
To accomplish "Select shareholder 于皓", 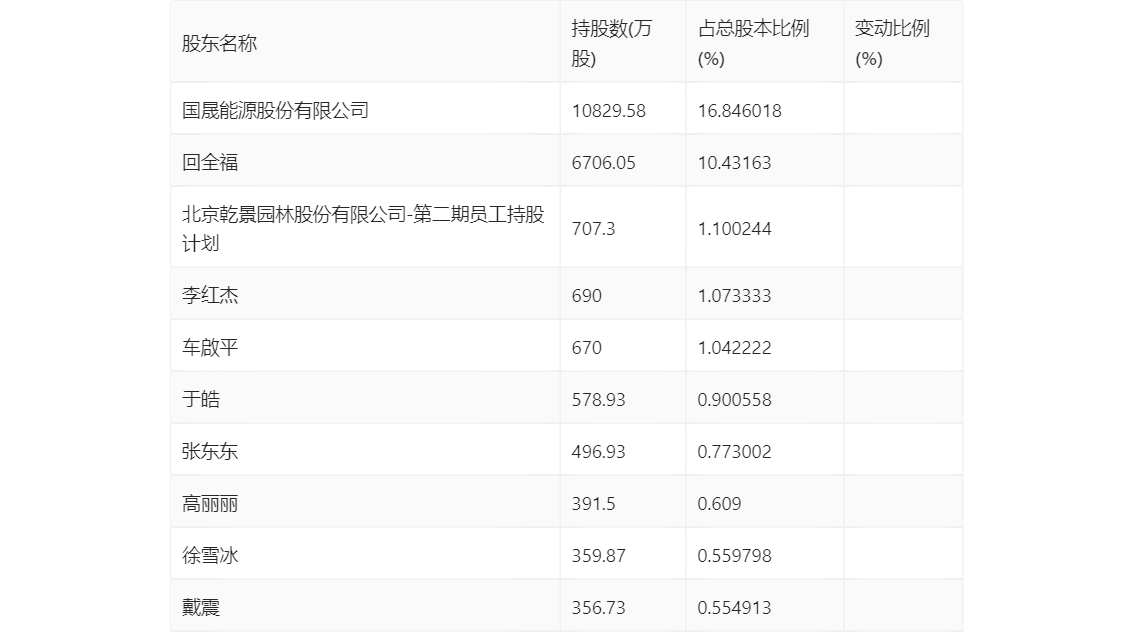I will tap(200, 400).
